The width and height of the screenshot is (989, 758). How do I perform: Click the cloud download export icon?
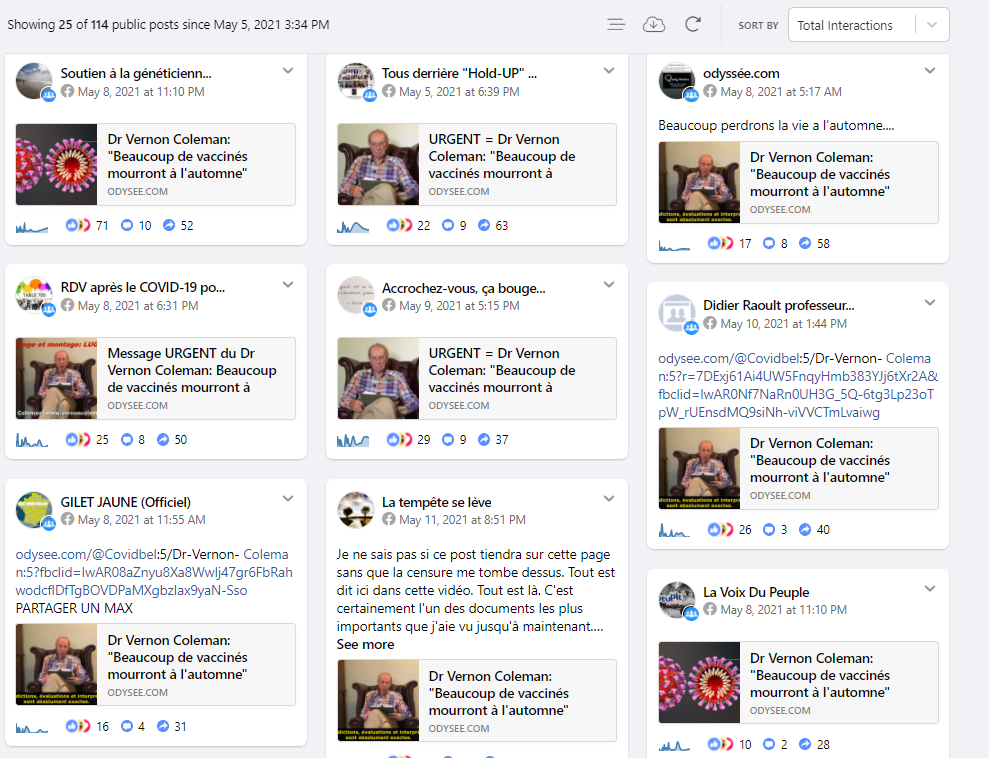654,25
